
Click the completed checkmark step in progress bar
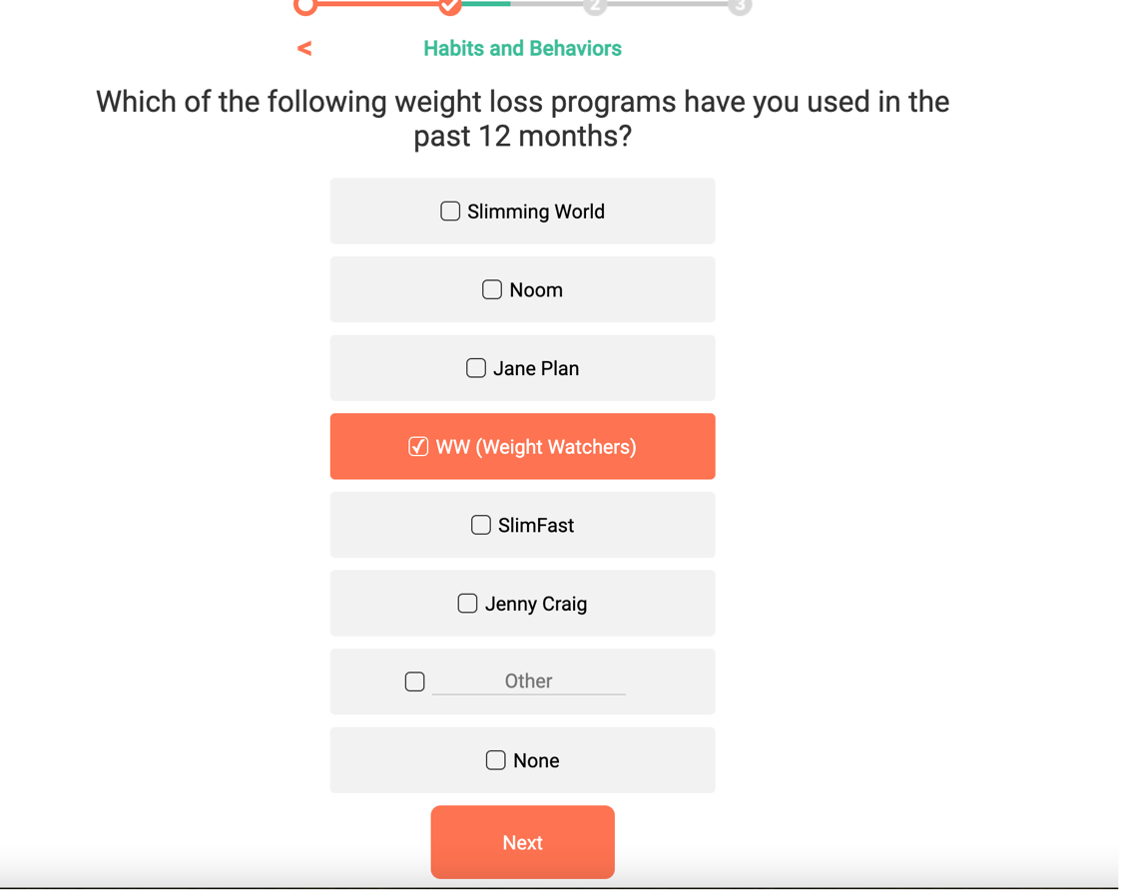[450, 6]
